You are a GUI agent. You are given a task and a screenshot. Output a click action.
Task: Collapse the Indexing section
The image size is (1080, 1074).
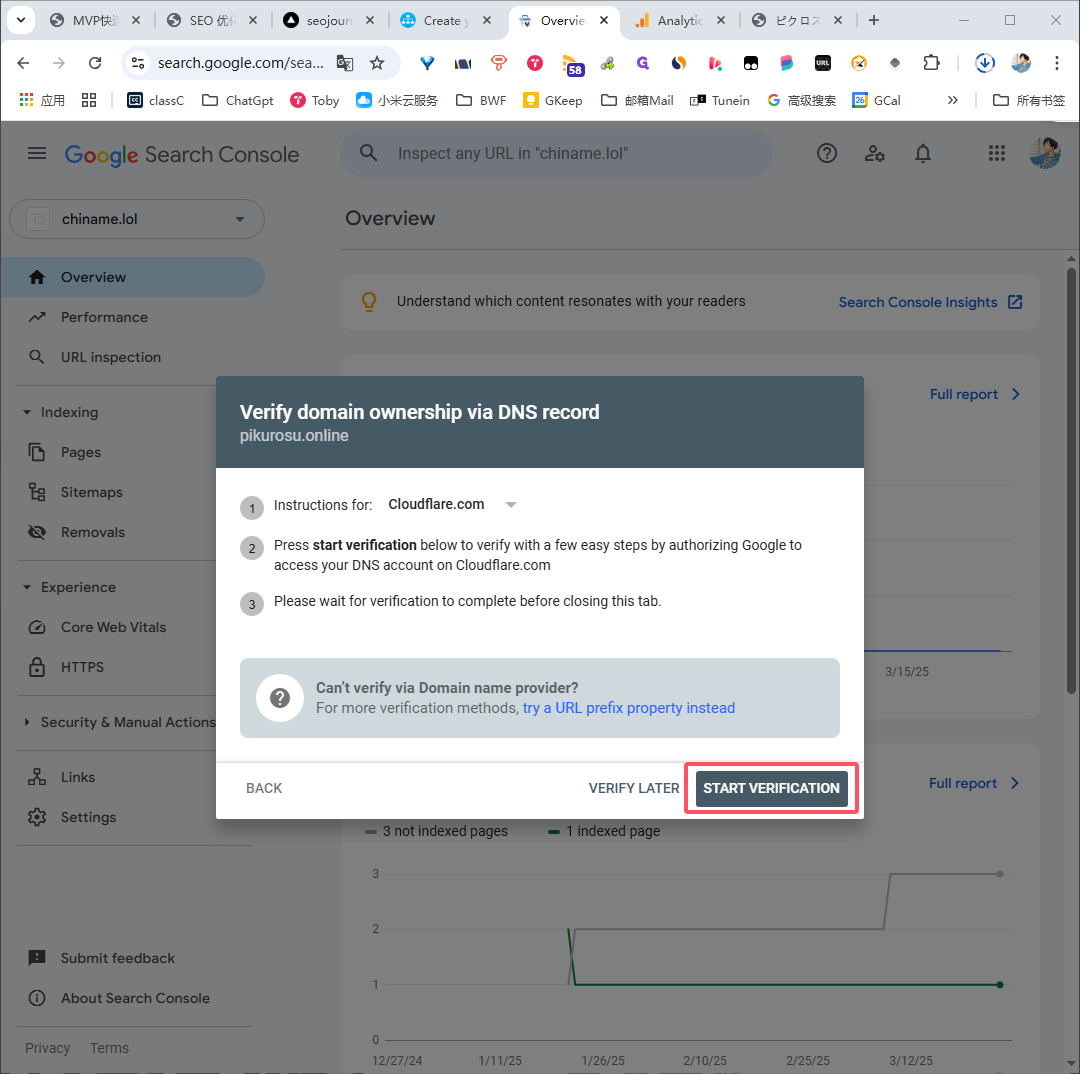[27, 412]
